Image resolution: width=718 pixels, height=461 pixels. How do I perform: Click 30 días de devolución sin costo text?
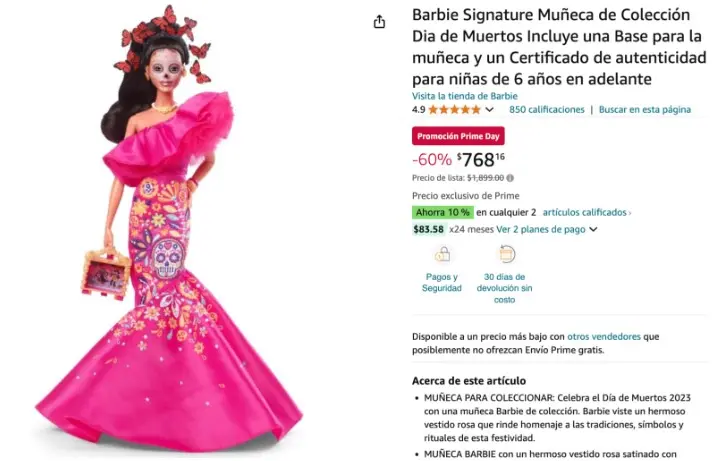coord(505,288)
